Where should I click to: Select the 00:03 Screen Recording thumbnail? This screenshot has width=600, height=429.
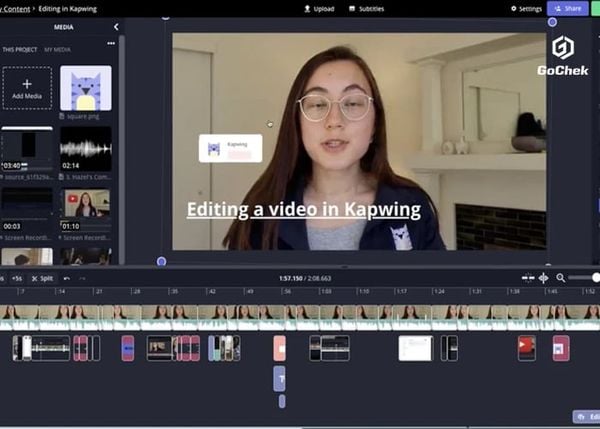point(27,209)
